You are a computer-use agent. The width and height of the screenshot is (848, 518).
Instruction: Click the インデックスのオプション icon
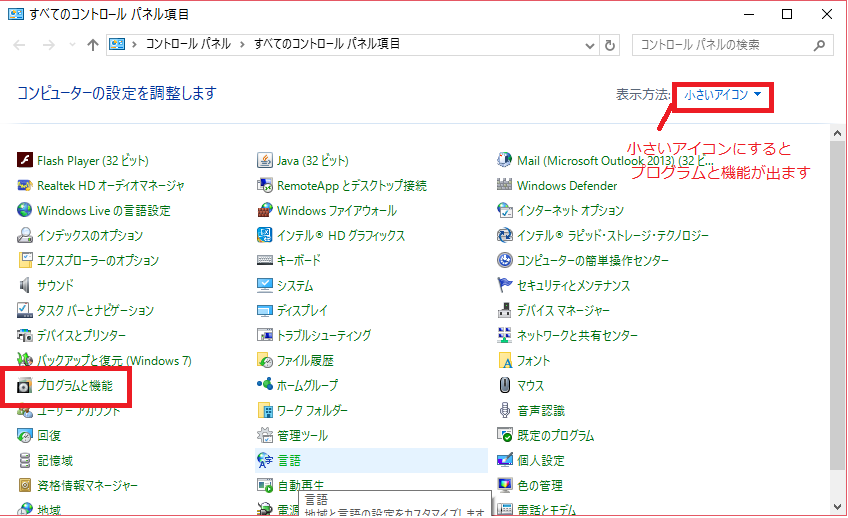(x=25, y=235)
